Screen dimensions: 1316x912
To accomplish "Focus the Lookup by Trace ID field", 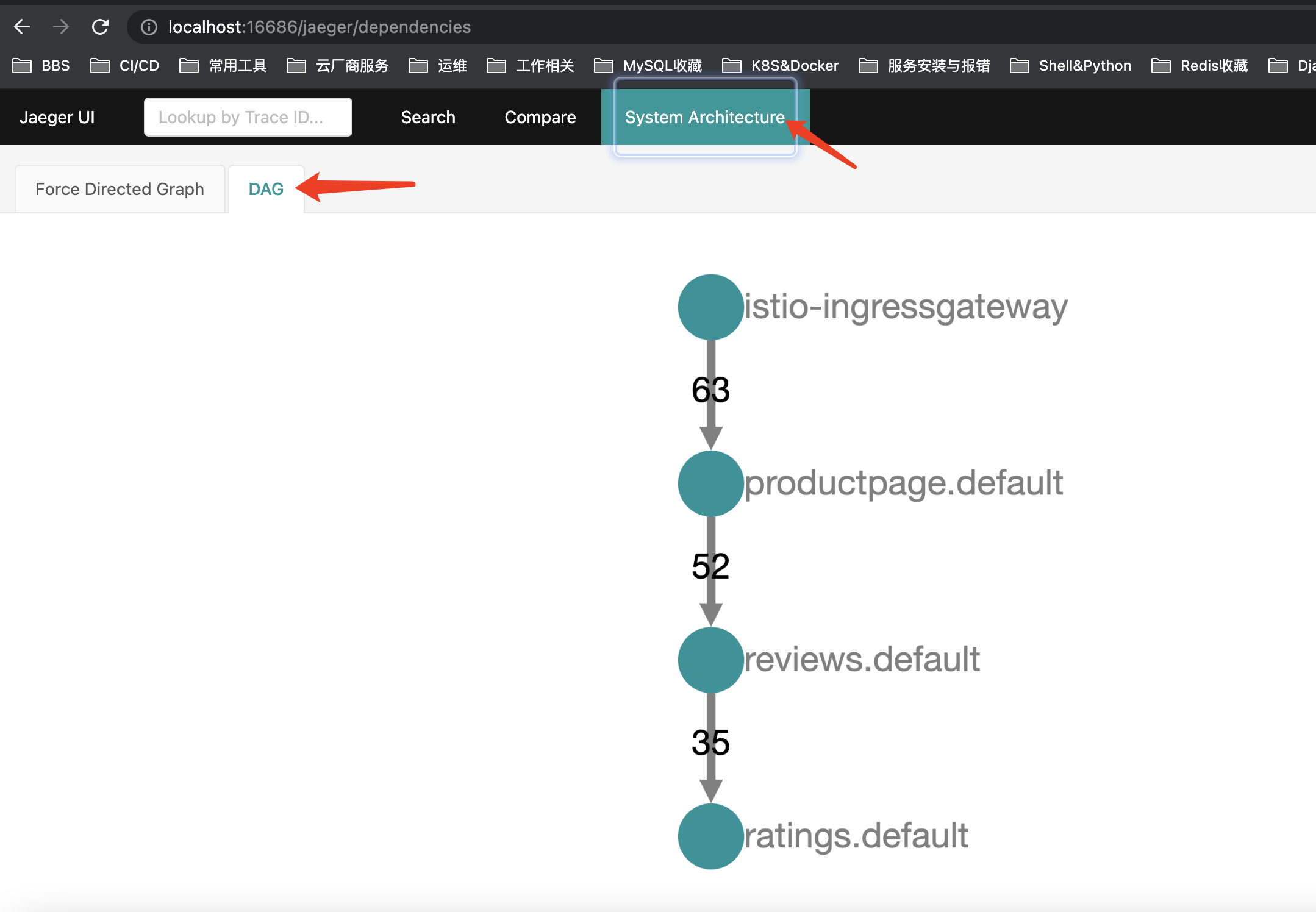I will 248,117.
